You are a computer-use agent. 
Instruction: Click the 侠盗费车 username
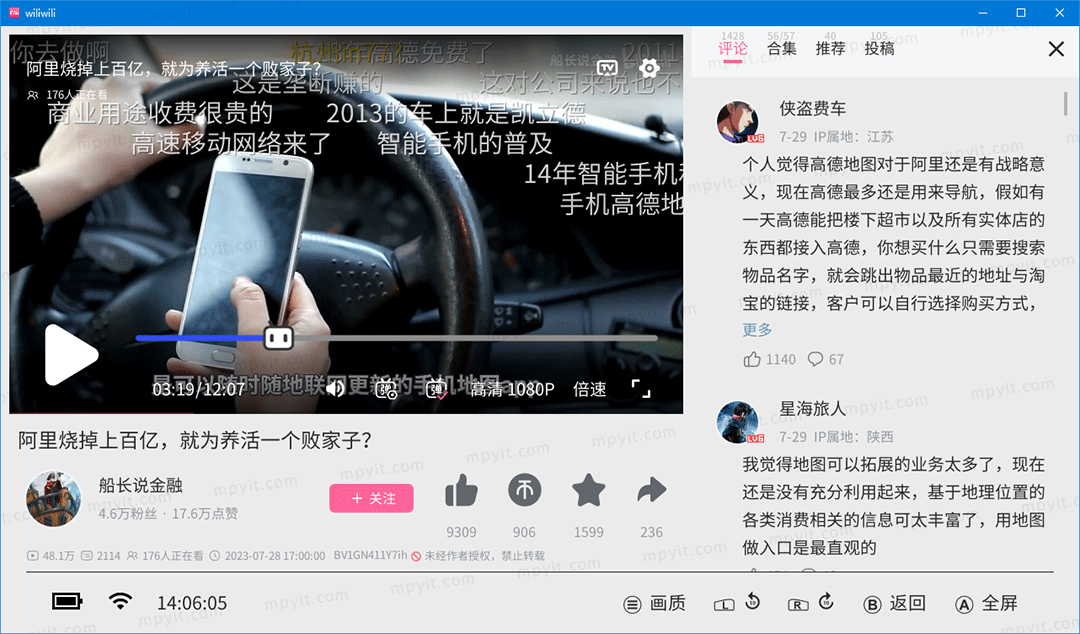(x=813, y=108)
